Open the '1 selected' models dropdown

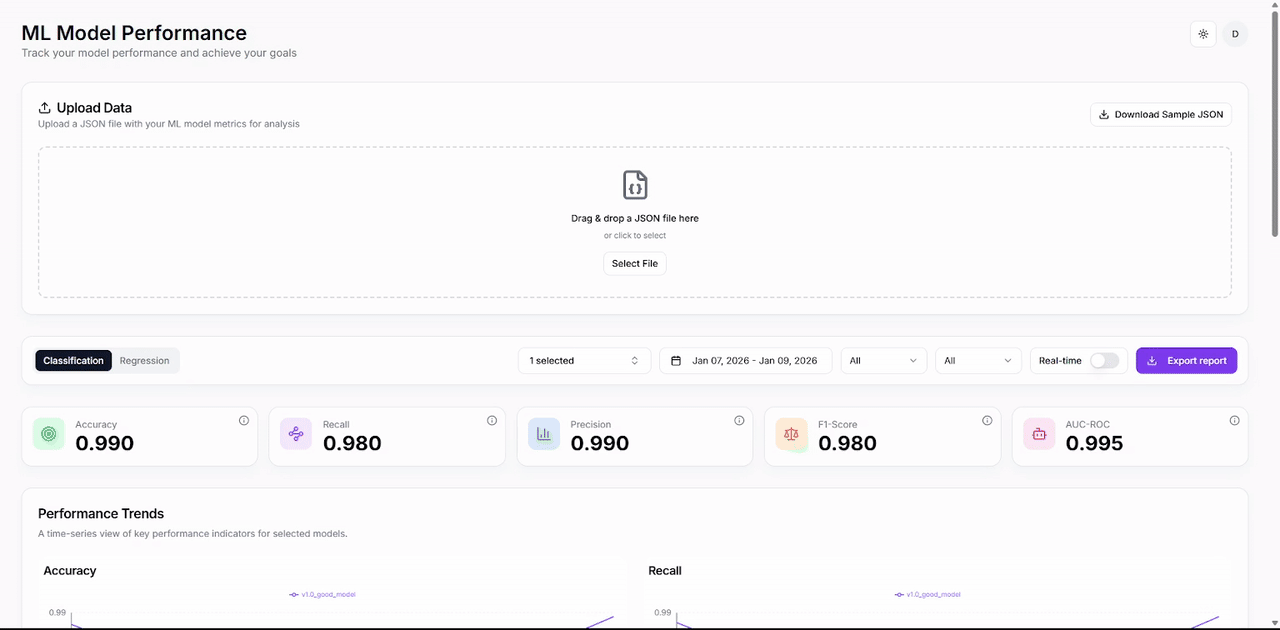584,360
